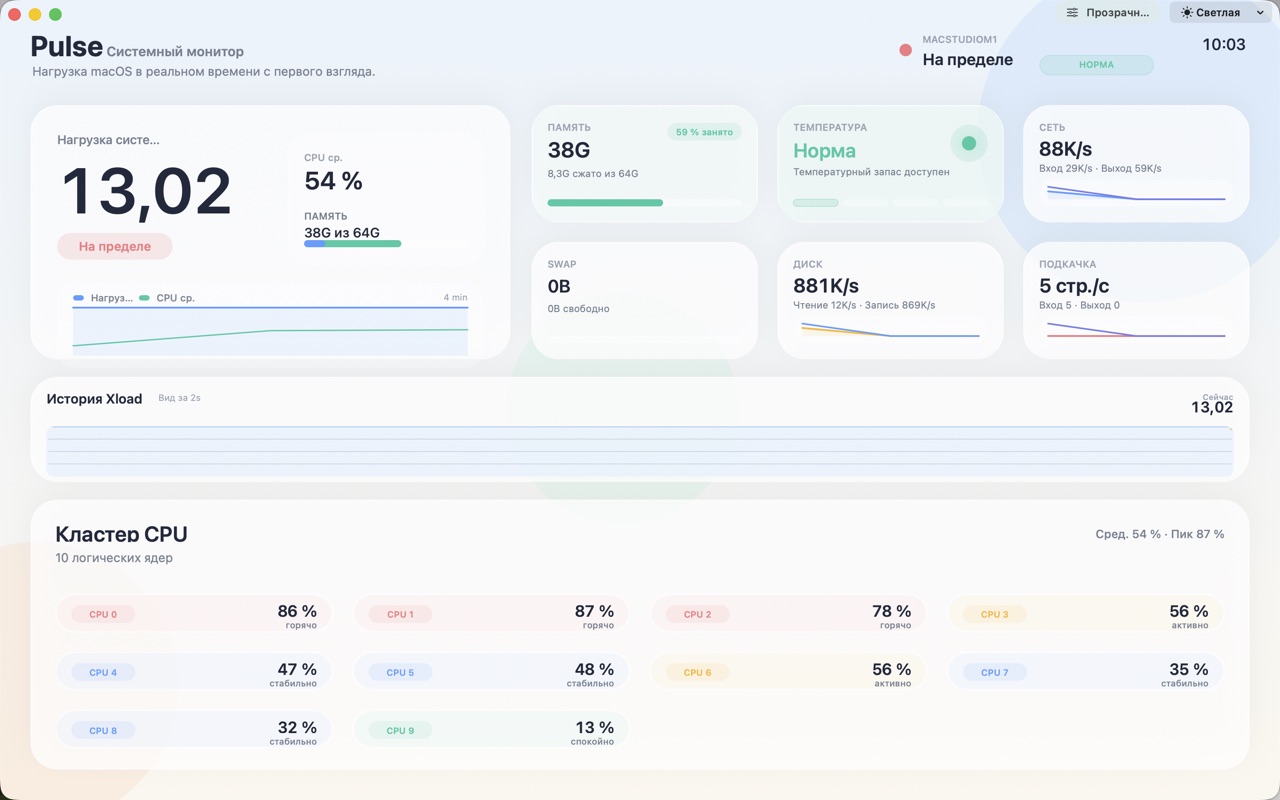The image size is (1280, 800).
Task: Click the "Pulse" app title
Action: pyautogui.click(x=66, y=47)
